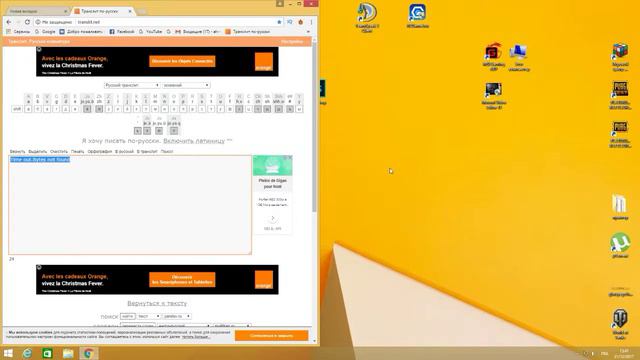
Task: Open the текст search type dropdown
Action: pos(149,316)
